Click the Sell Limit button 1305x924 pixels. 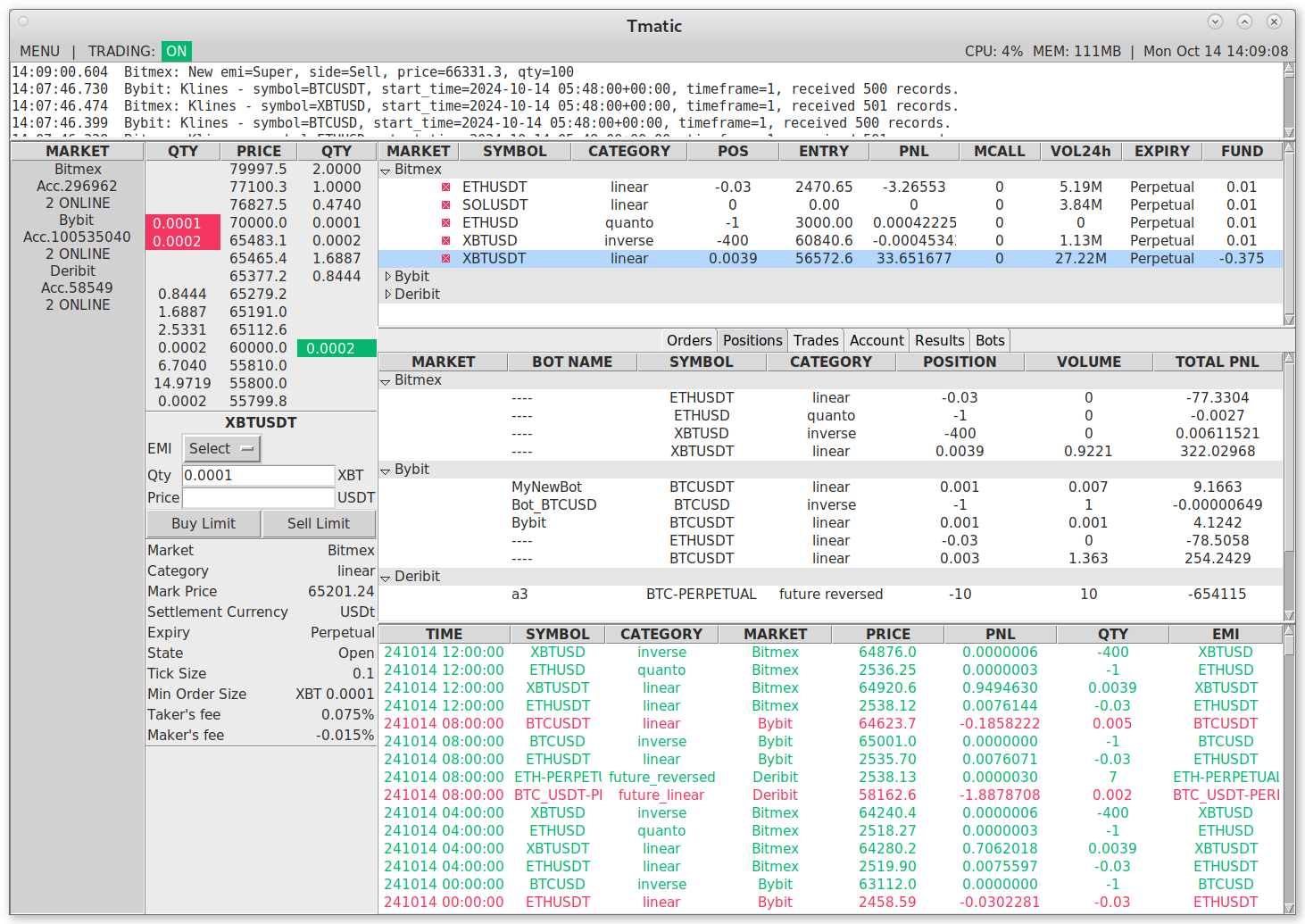click(x=319, y=523)
